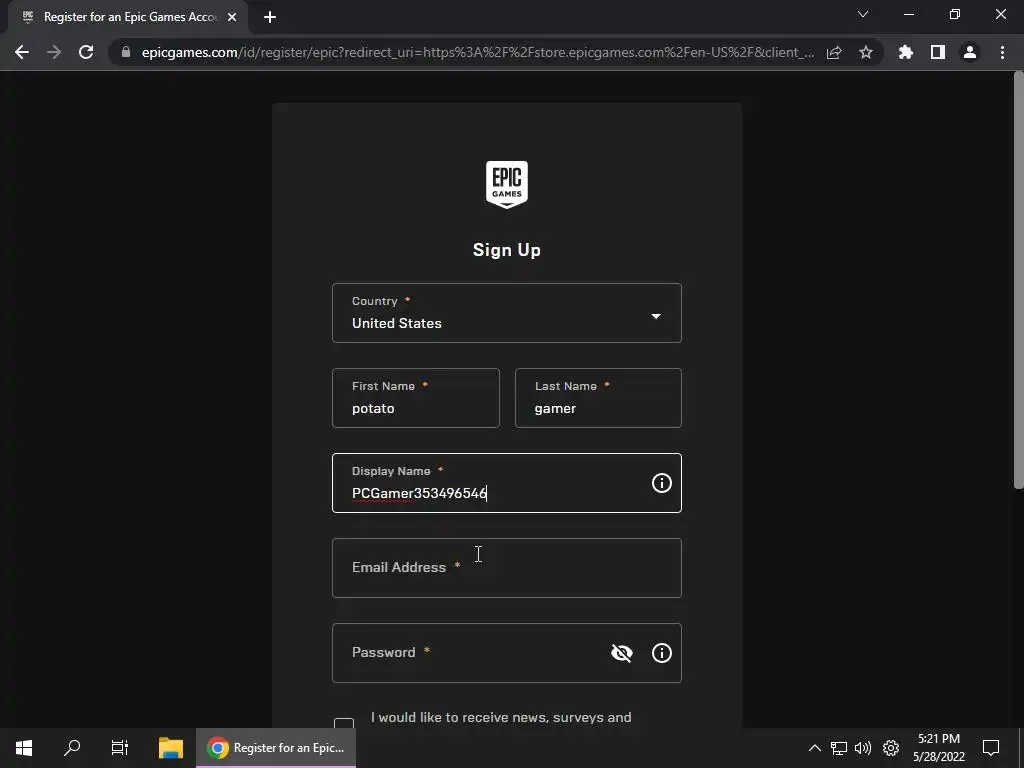Open settings gear tray icon
Image resolution: width=1024 pixels, height=768 pixels.
(891, 748)
